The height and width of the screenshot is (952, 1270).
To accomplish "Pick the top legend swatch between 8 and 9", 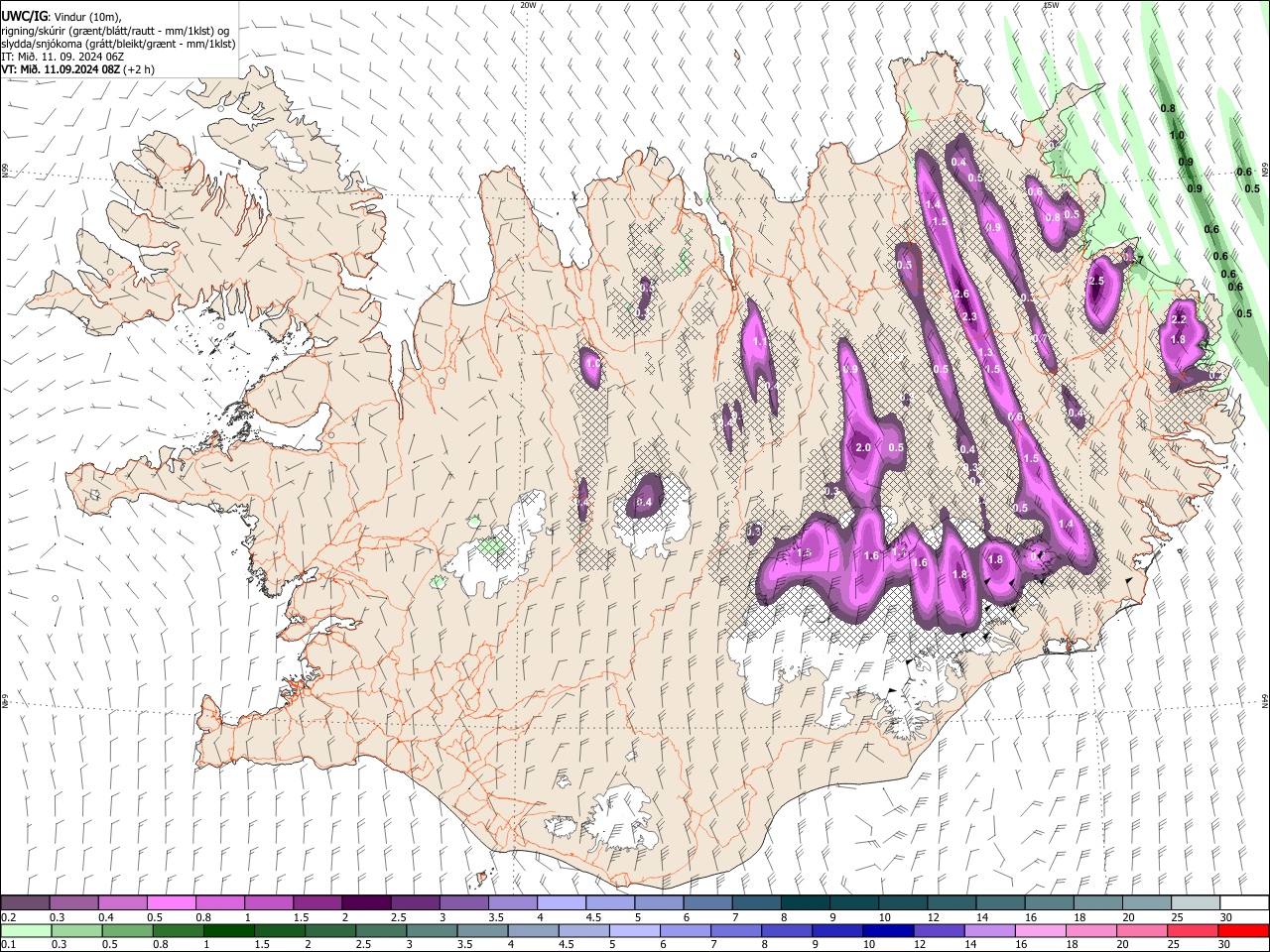I will (806, 903).
